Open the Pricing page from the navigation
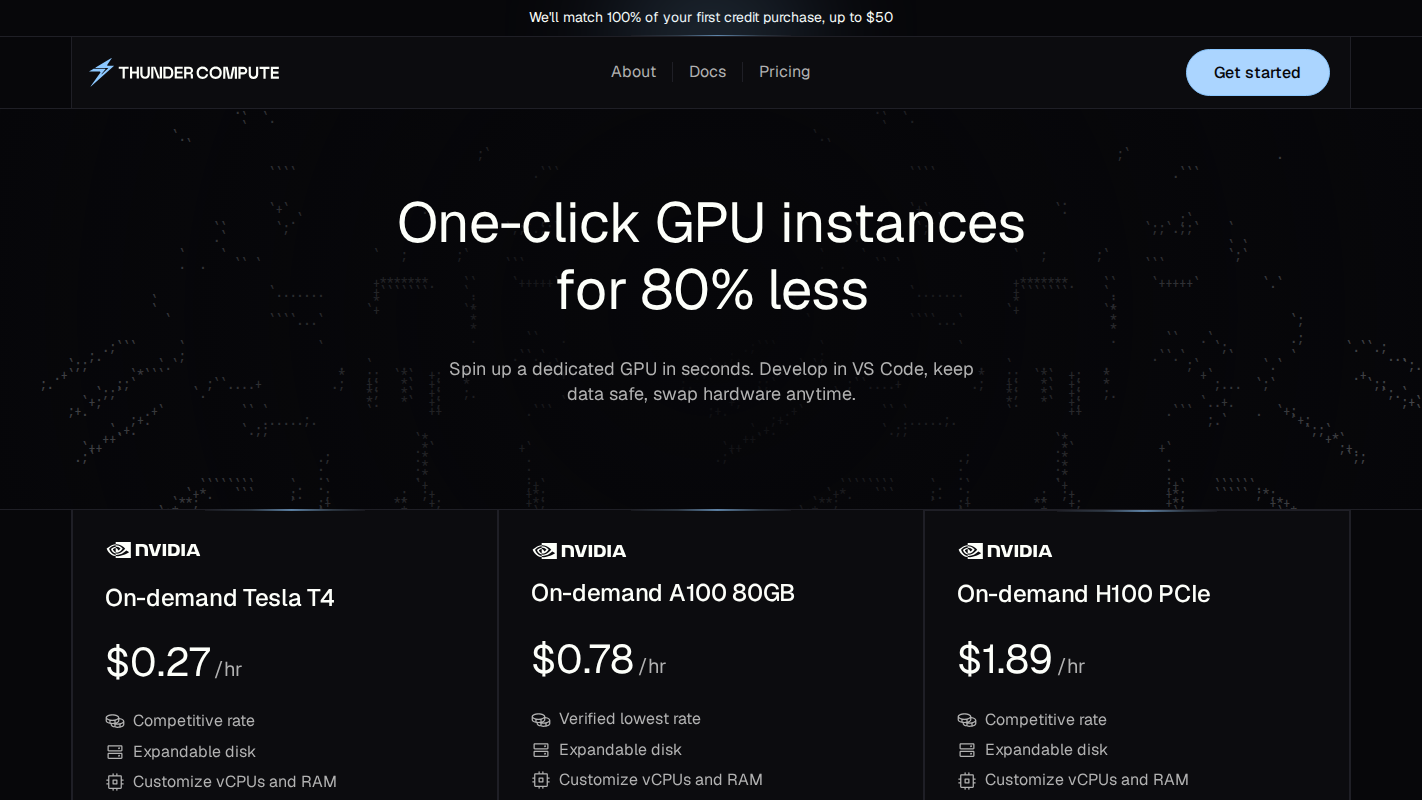This screenshot has height=800, width=1422. [784, 71]
